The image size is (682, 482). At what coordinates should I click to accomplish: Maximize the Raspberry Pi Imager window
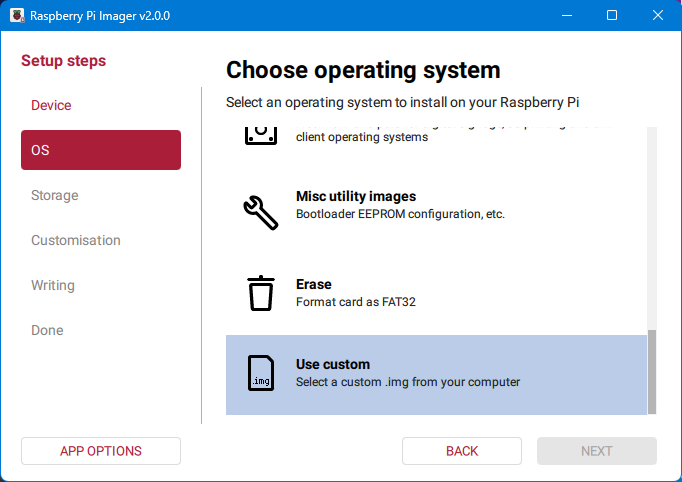pos(612,15)
